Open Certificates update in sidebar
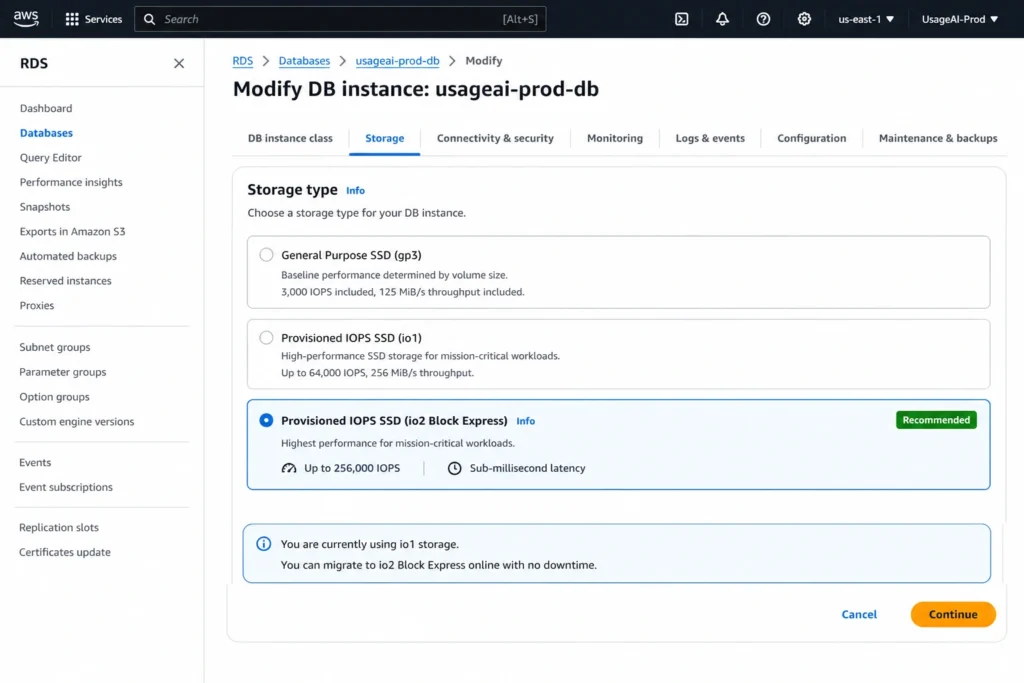The width and height of the screenshot is (1024, 683). [65, 552]
